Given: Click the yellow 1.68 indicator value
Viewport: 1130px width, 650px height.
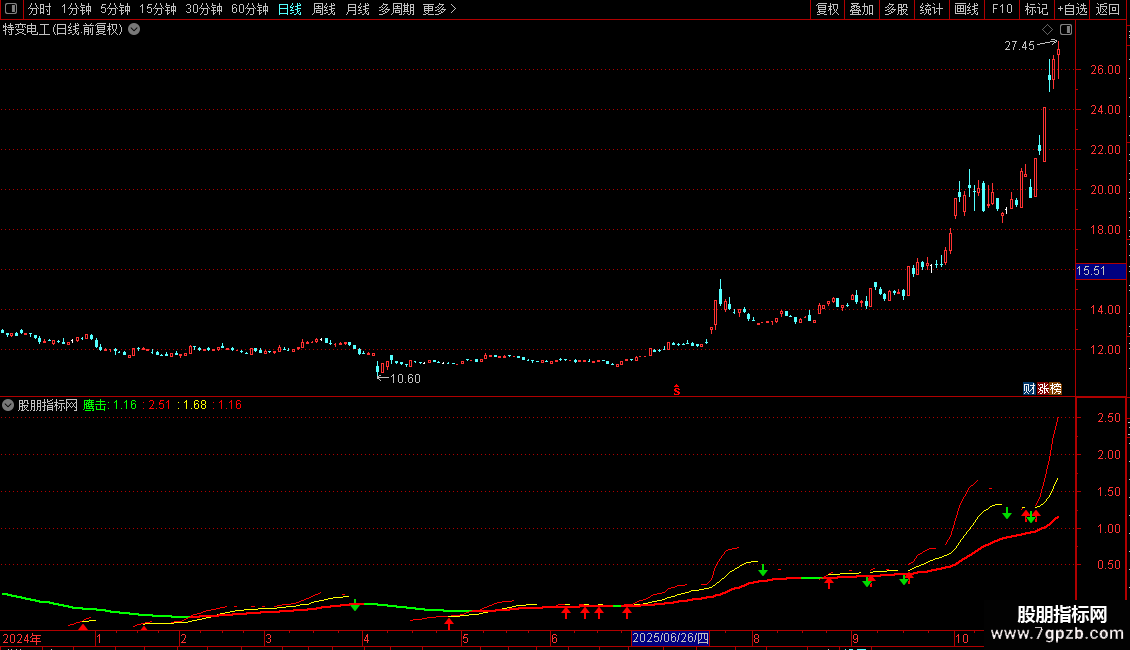Looking at the screenshot, I should point(195,405).
